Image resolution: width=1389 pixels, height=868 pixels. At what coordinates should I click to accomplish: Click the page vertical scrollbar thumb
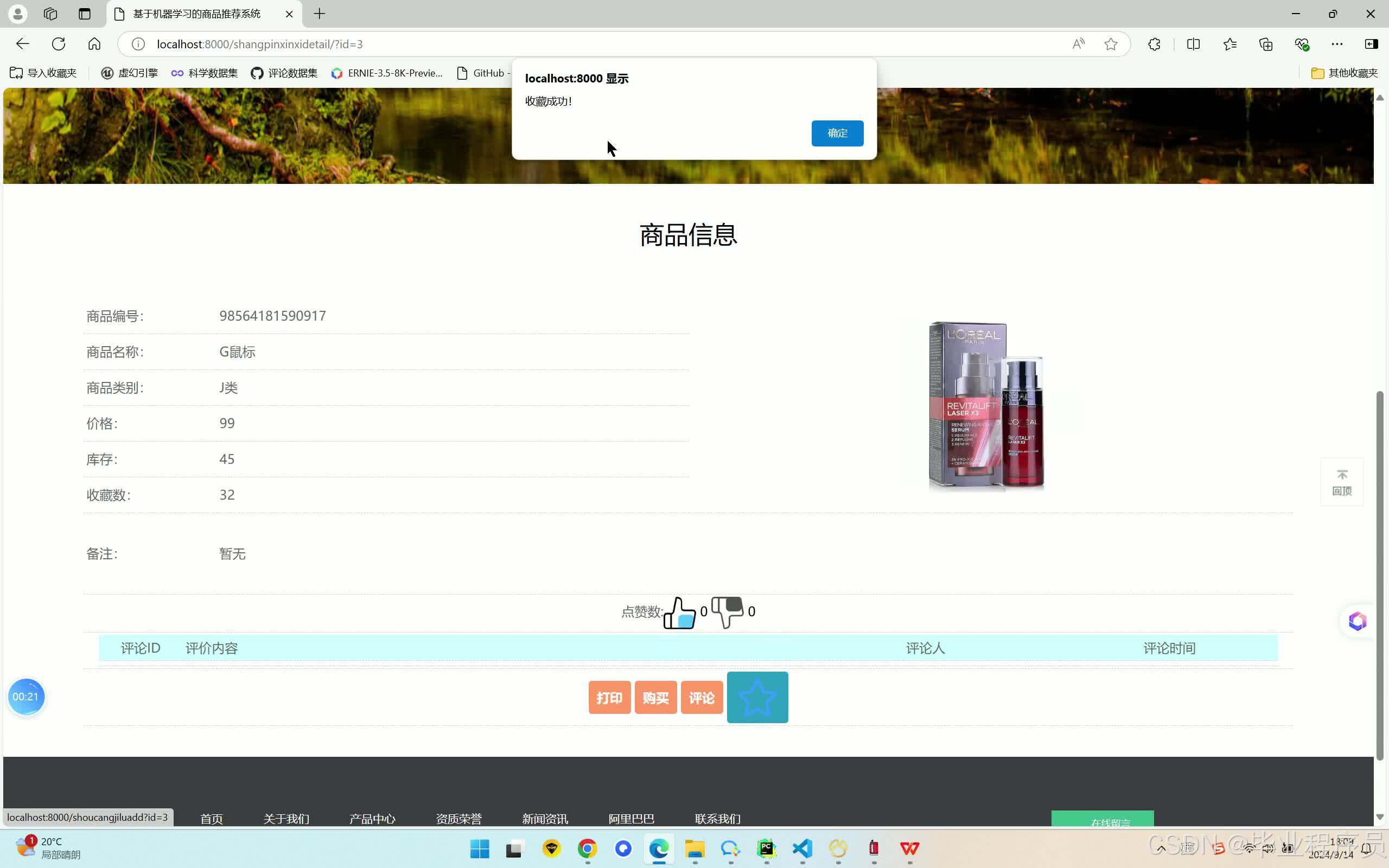pos(1380,576)
